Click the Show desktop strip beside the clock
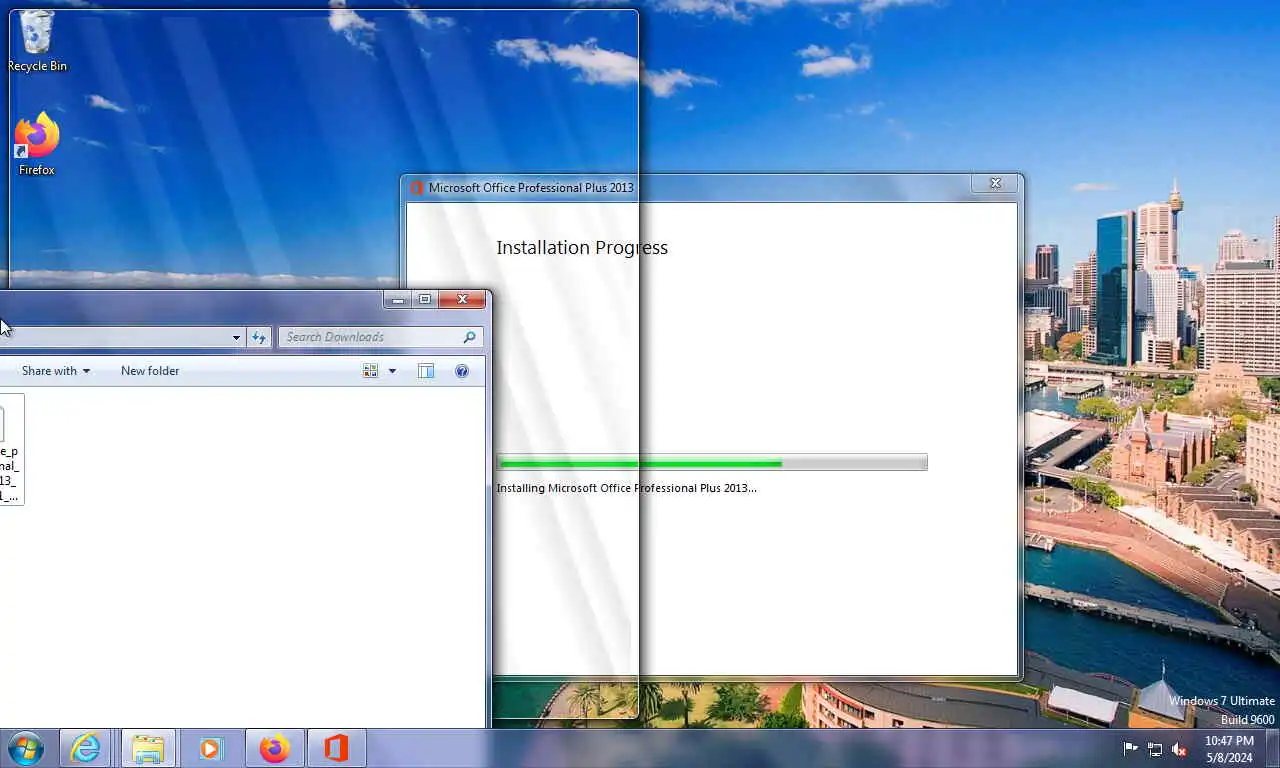The image size is (1280, 768). [x=1273, y=748]
